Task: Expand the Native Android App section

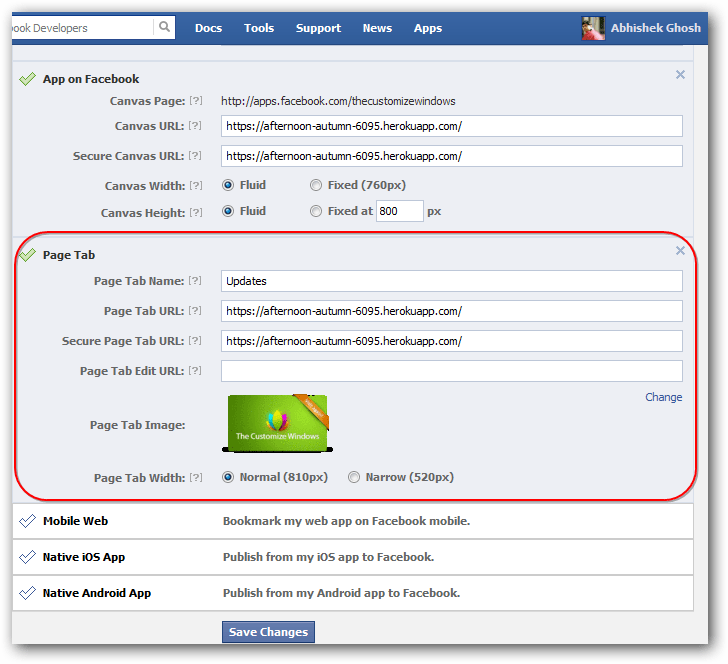Action: tap(353, 593)
